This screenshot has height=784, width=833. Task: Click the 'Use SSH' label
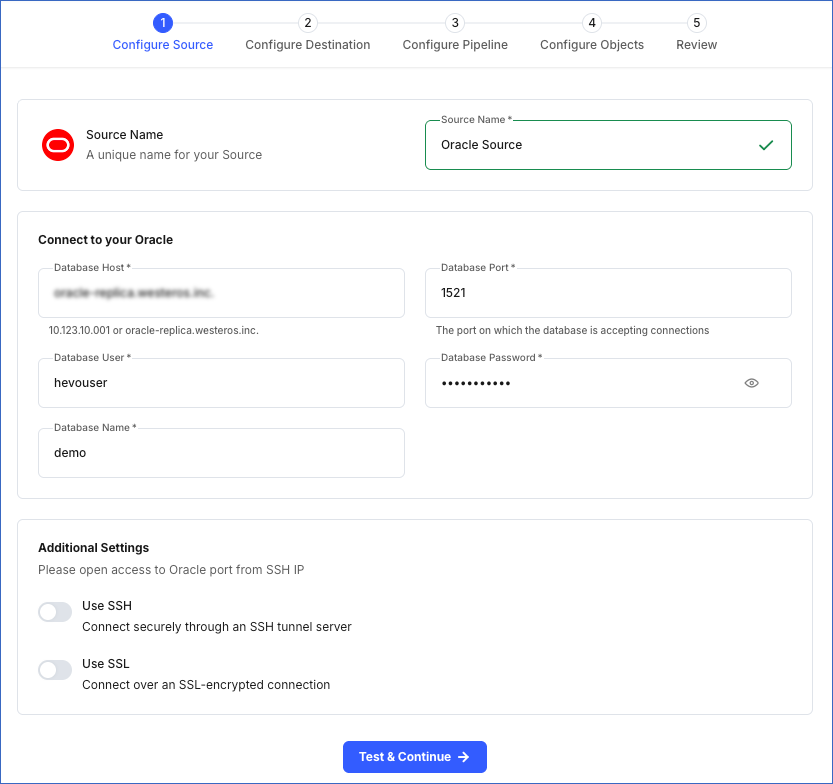pyautogui.click(x=107, y=606)
